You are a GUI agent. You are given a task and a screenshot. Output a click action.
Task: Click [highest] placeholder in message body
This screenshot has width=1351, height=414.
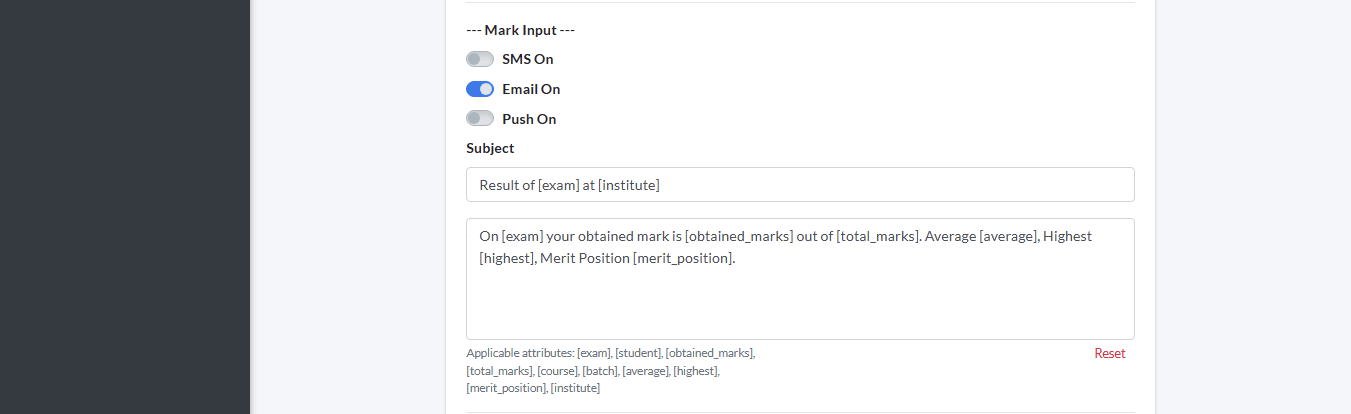pos(506,258)
